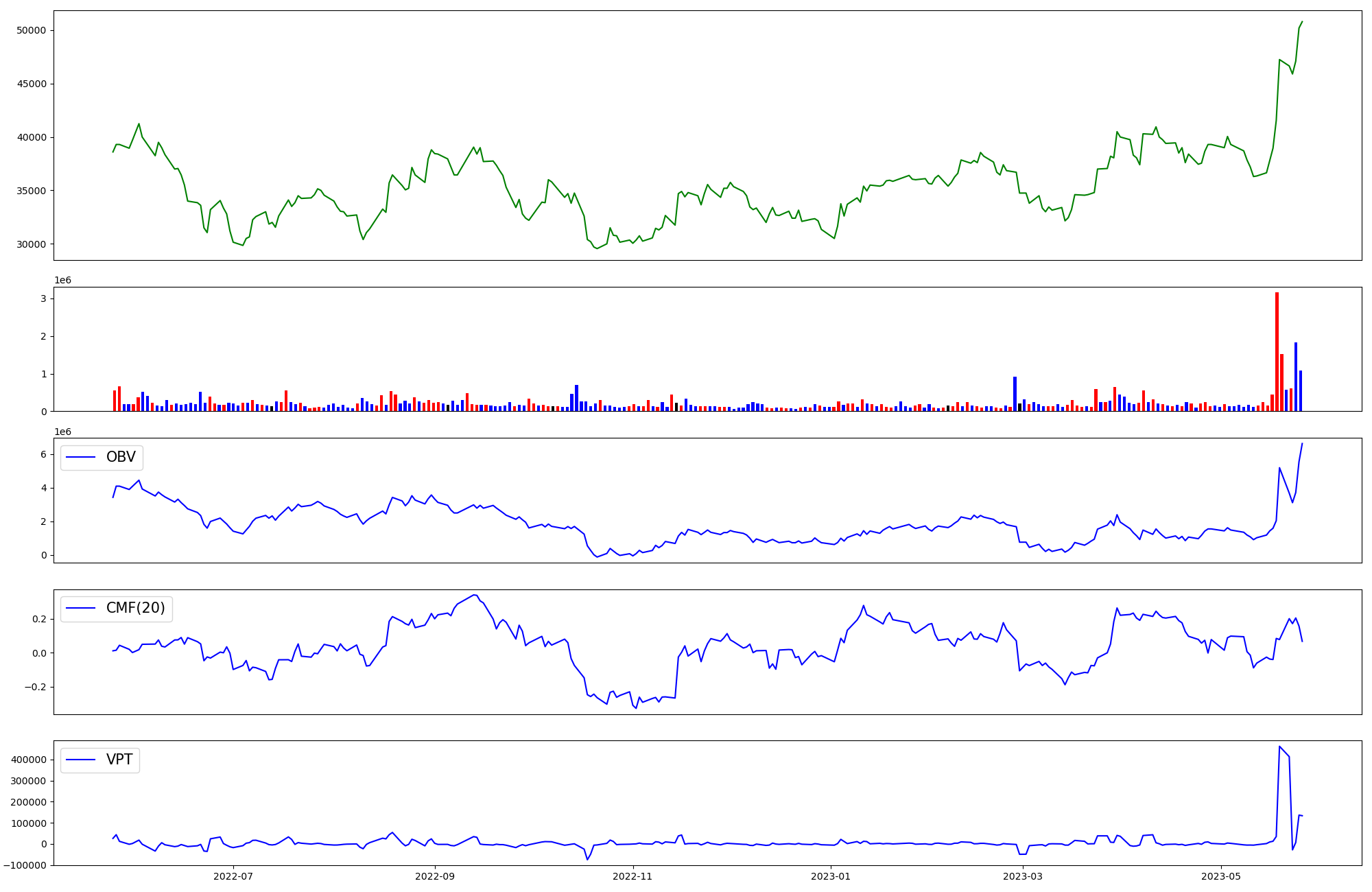Screen dimensions: 1372x892
Task: Click the 2023-03 x-axis date label
Action: 1023,876
